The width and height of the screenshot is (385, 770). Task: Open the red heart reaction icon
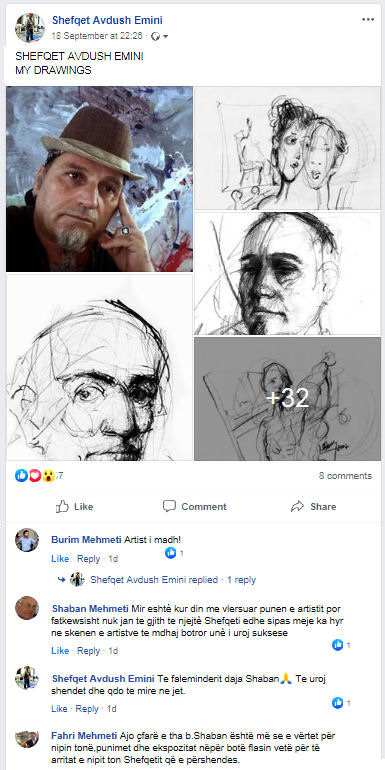(35, 475)
